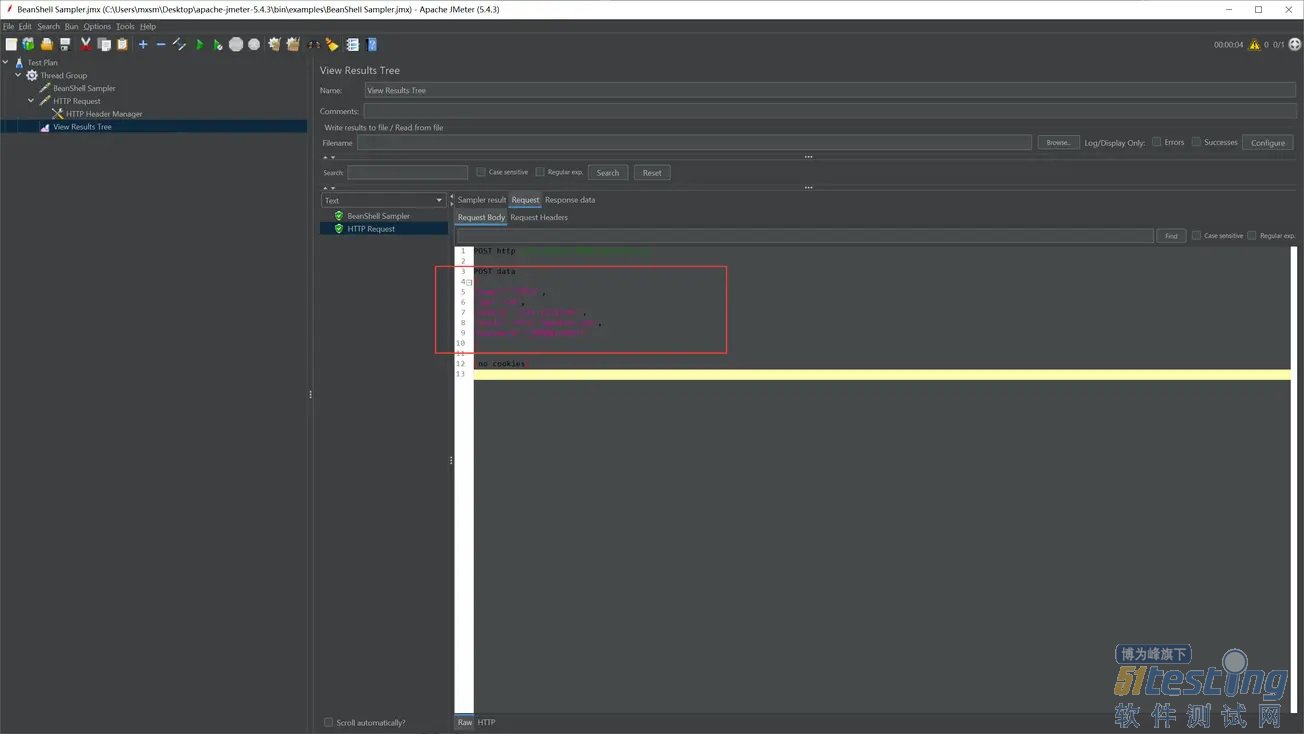Click the Filename input field
Image resolution: width=1304 pixels, height=734 pixels.
(x=694, y=143)
